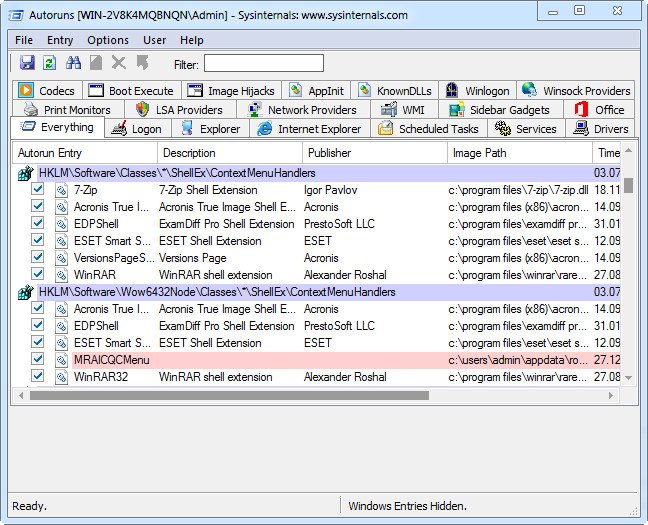648x525 pixels.
Task: Click registry icon beside Wow6432Node ContextMenuHandlers key
Action: pos(26,292)
